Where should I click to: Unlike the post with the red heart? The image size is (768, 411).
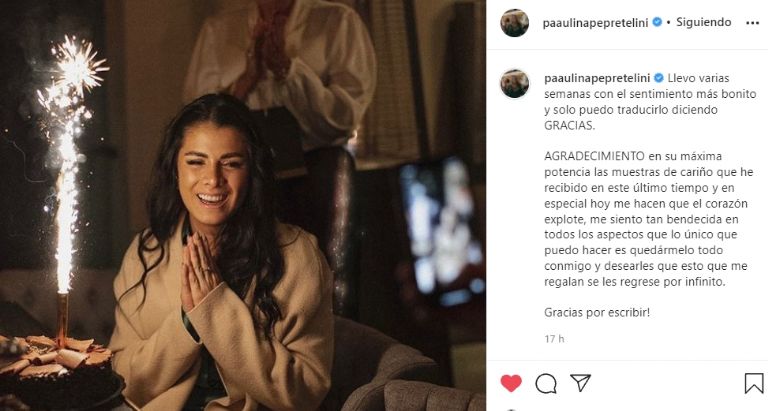click(x=511, y=383)
